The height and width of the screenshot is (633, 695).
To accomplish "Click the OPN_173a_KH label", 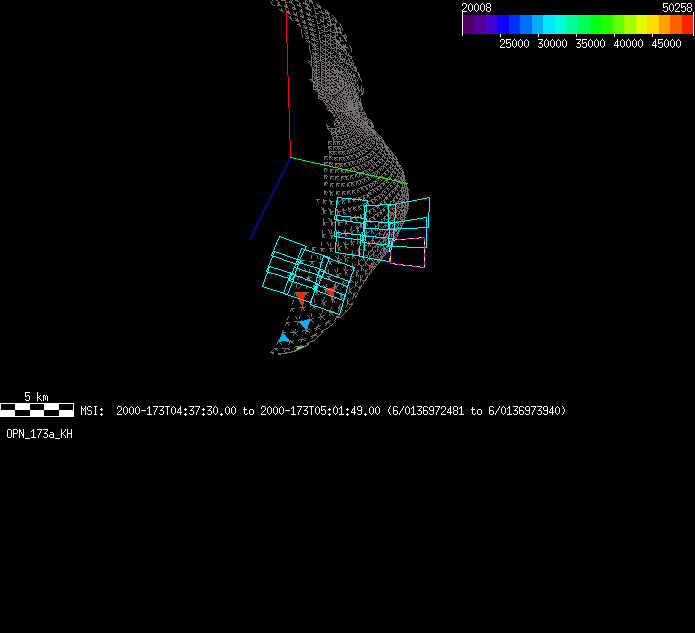I will [x=39, y=434].
